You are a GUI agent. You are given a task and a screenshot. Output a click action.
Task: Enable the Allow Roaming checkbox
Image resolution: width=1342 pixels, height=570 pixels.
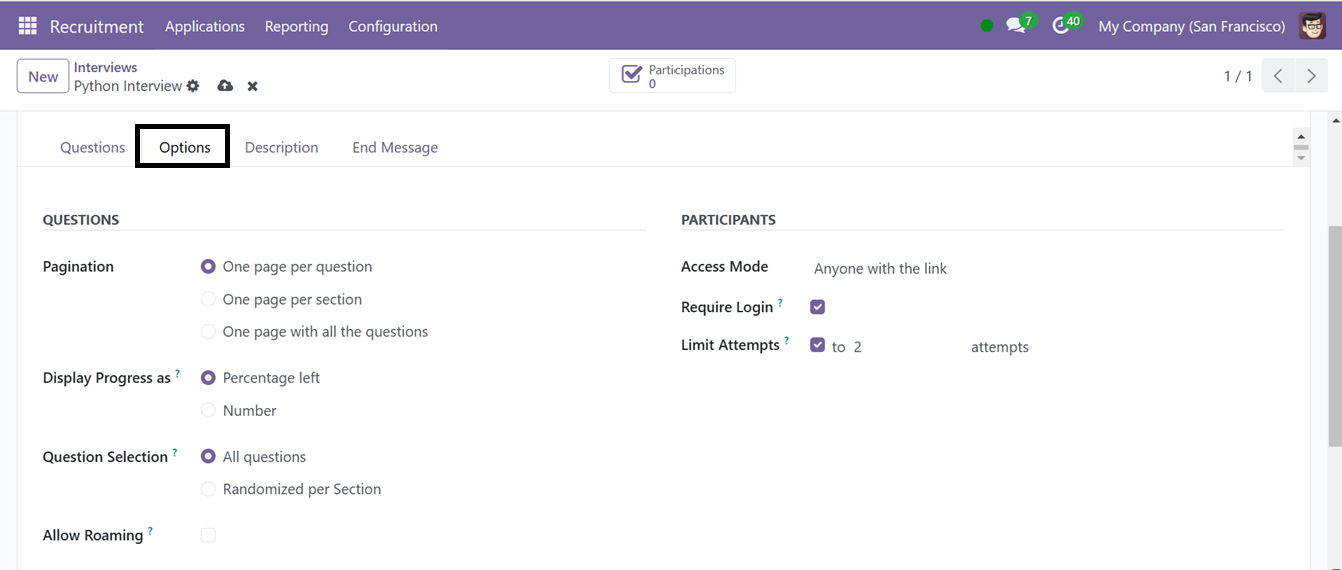pyautogui.click(x=208, y=535)
